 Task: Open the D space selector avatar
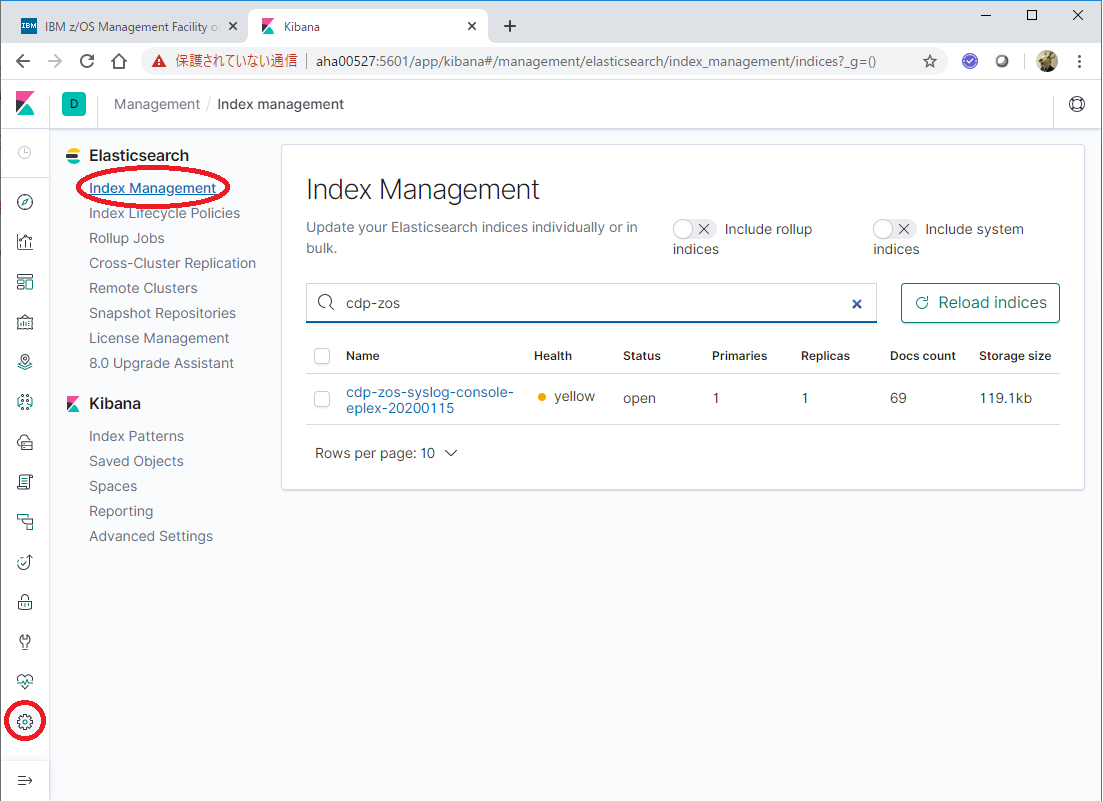tap(74, 104)
